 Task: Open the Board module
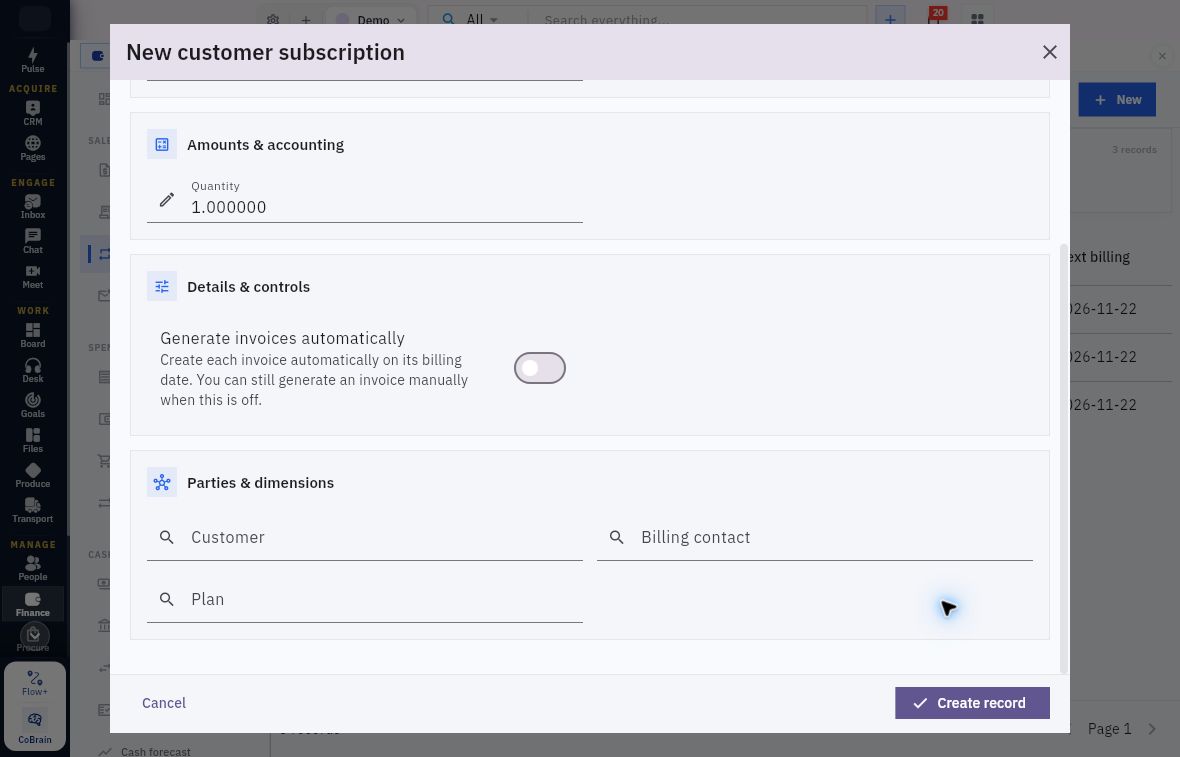32,336
